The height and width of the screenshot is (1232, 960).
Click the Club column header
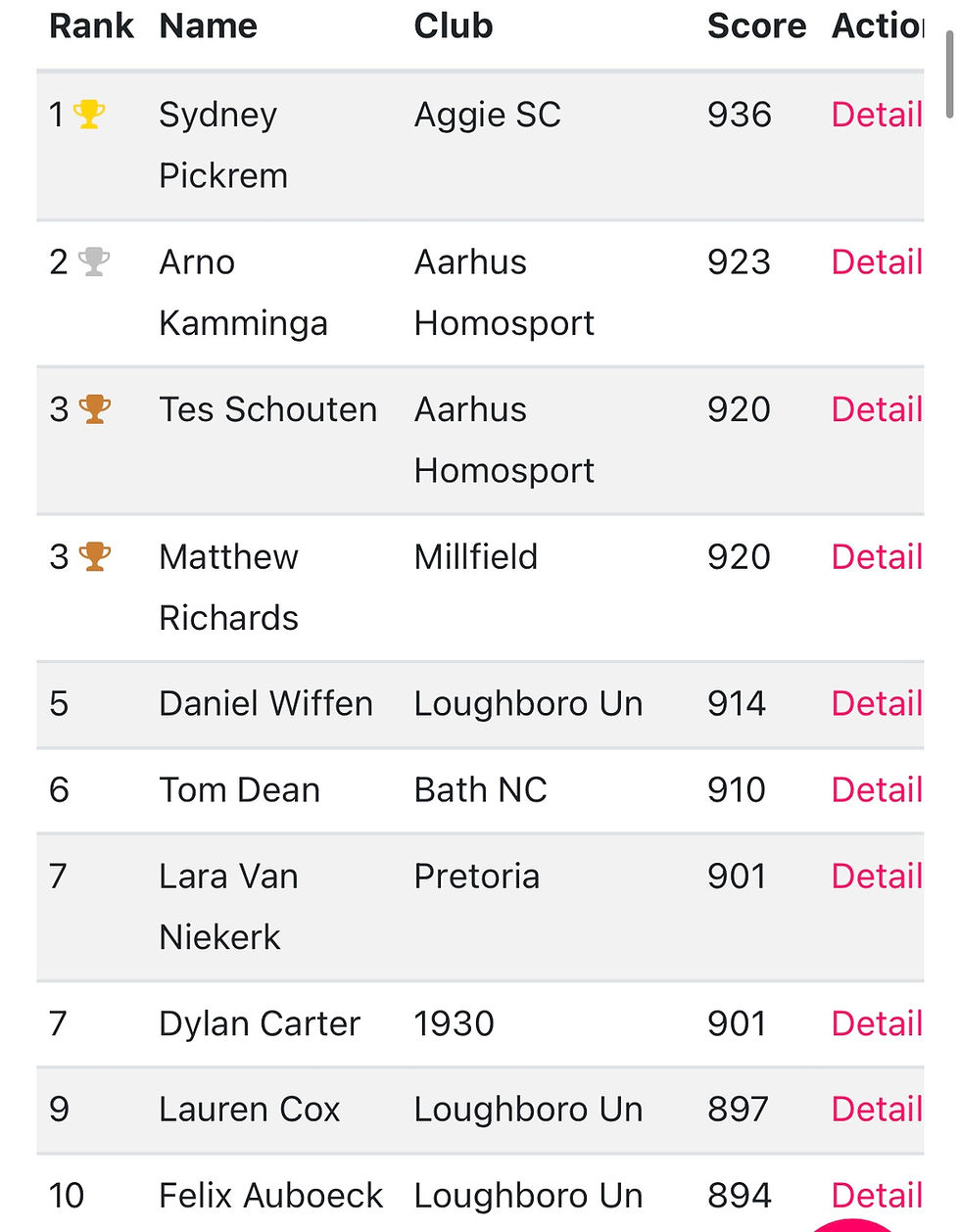pos(454,25)
